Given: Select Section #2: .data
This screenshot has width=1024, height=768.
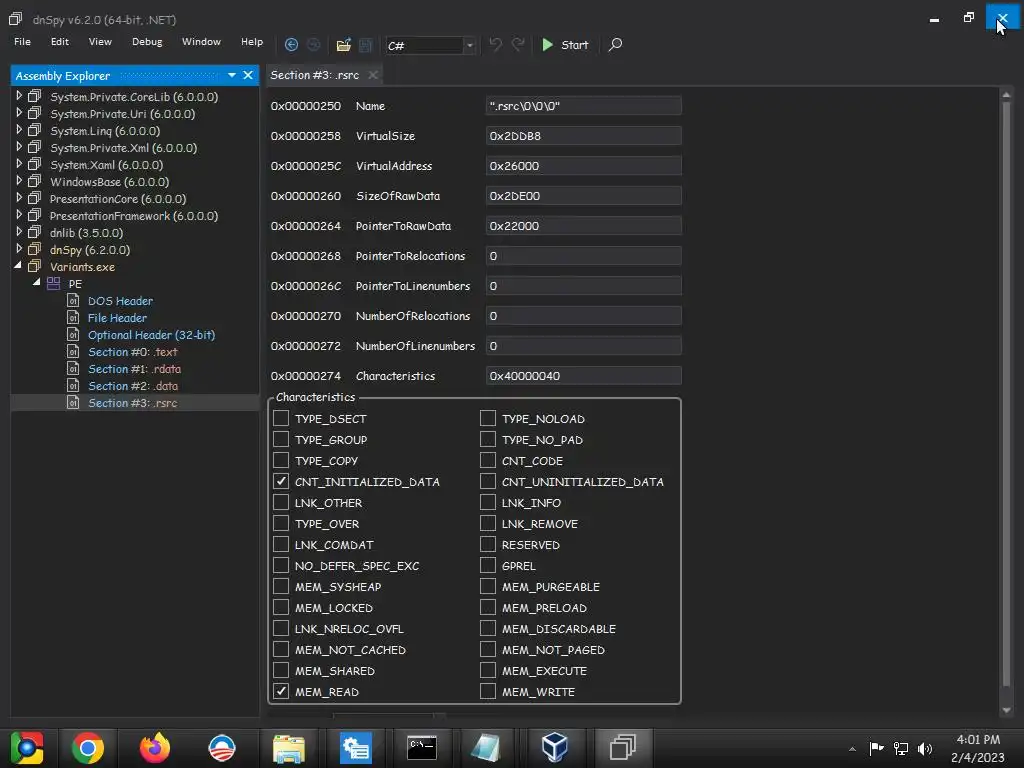Looking at the screenshot, I should 133,386.
